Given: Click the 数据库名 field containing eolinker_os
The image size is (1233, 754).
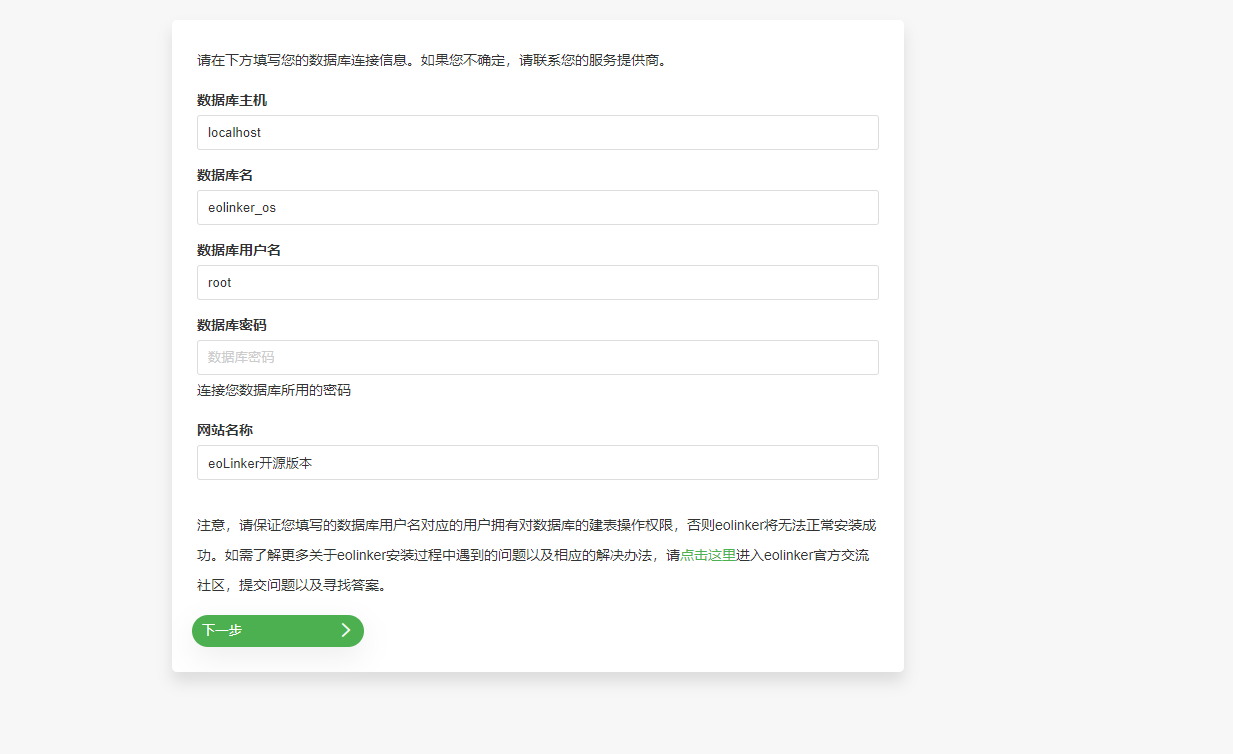Looking at the screenshot, I should (537, 207).
